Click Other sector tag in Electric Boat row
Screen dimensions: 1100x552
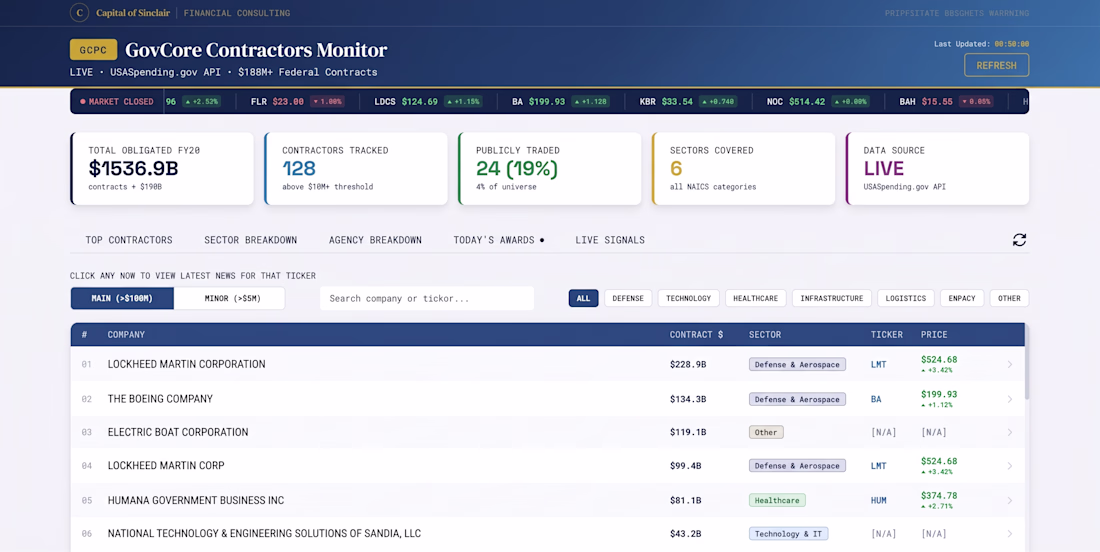[x=766, y=432]
